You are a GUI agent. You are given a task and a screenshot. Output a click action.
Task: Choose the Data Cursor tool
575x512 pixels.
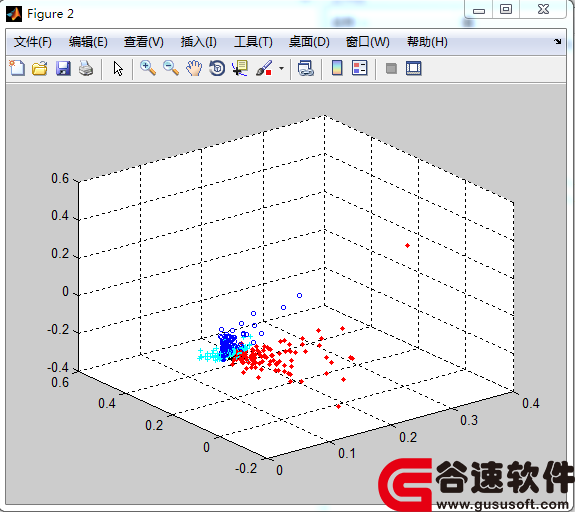(x=240, y=68)
